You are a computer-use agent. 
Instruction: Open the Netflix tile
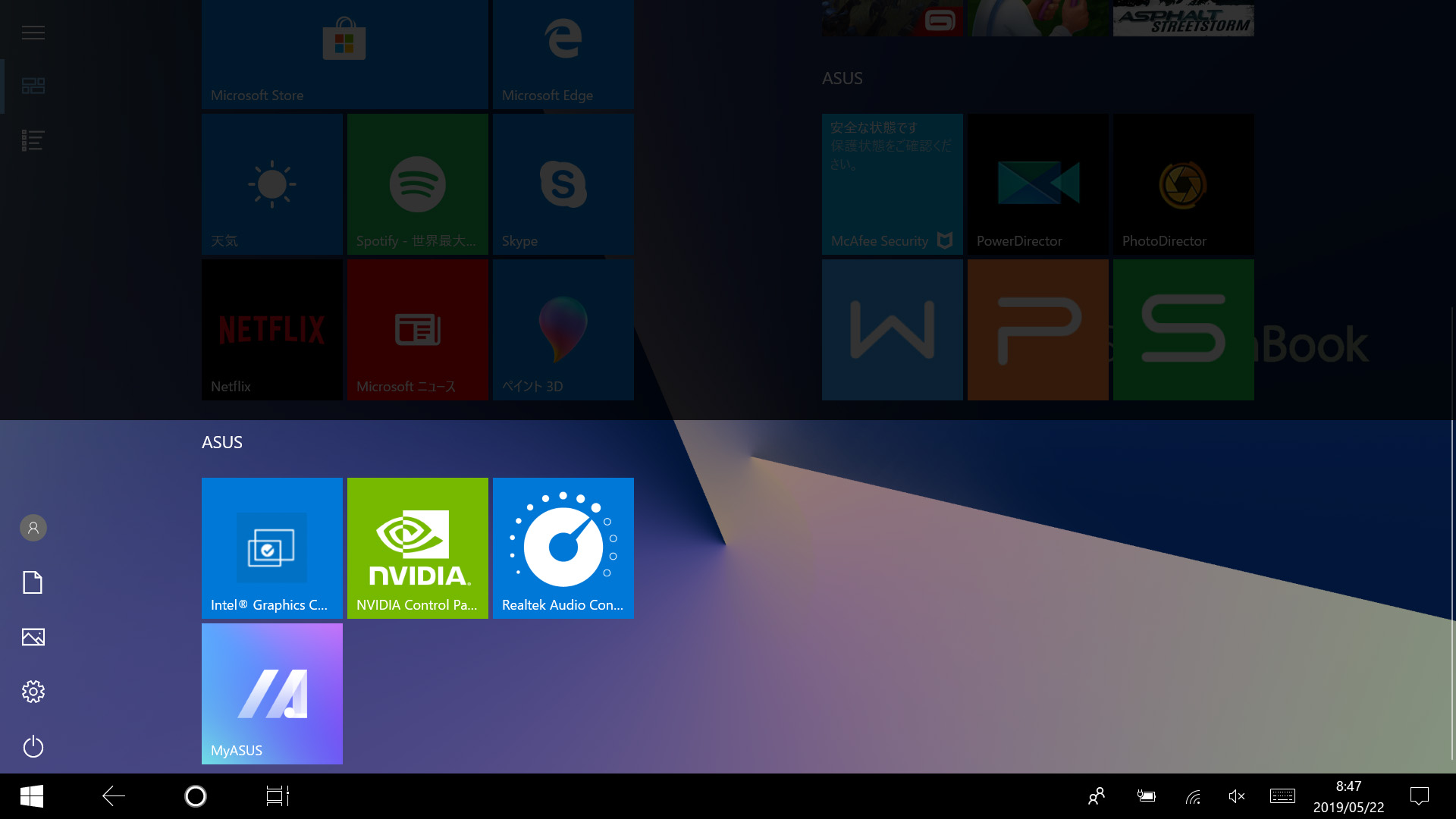coord(271,330)
